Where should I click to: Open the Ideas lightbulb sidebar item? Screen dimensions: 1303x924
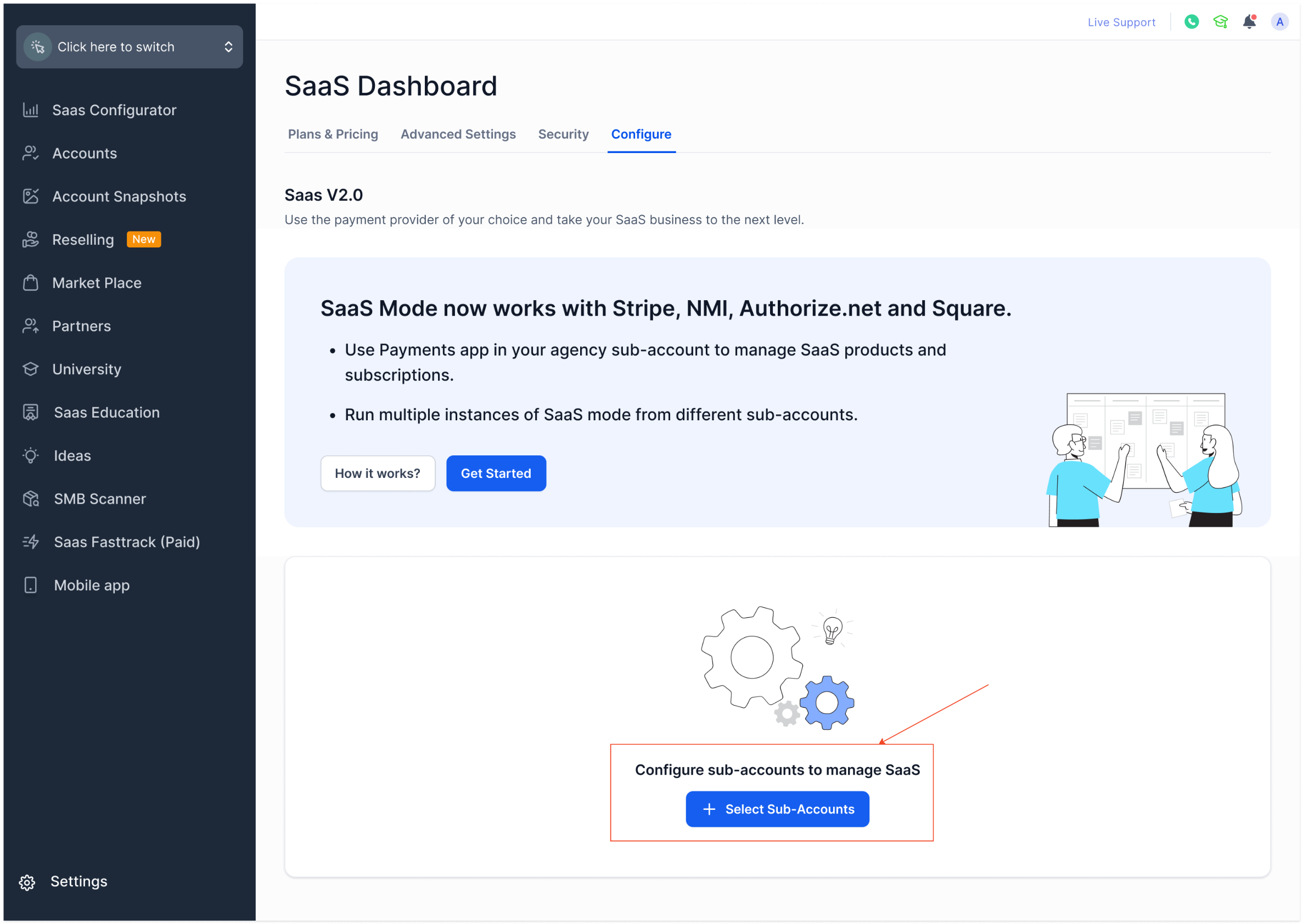[72, 456]
